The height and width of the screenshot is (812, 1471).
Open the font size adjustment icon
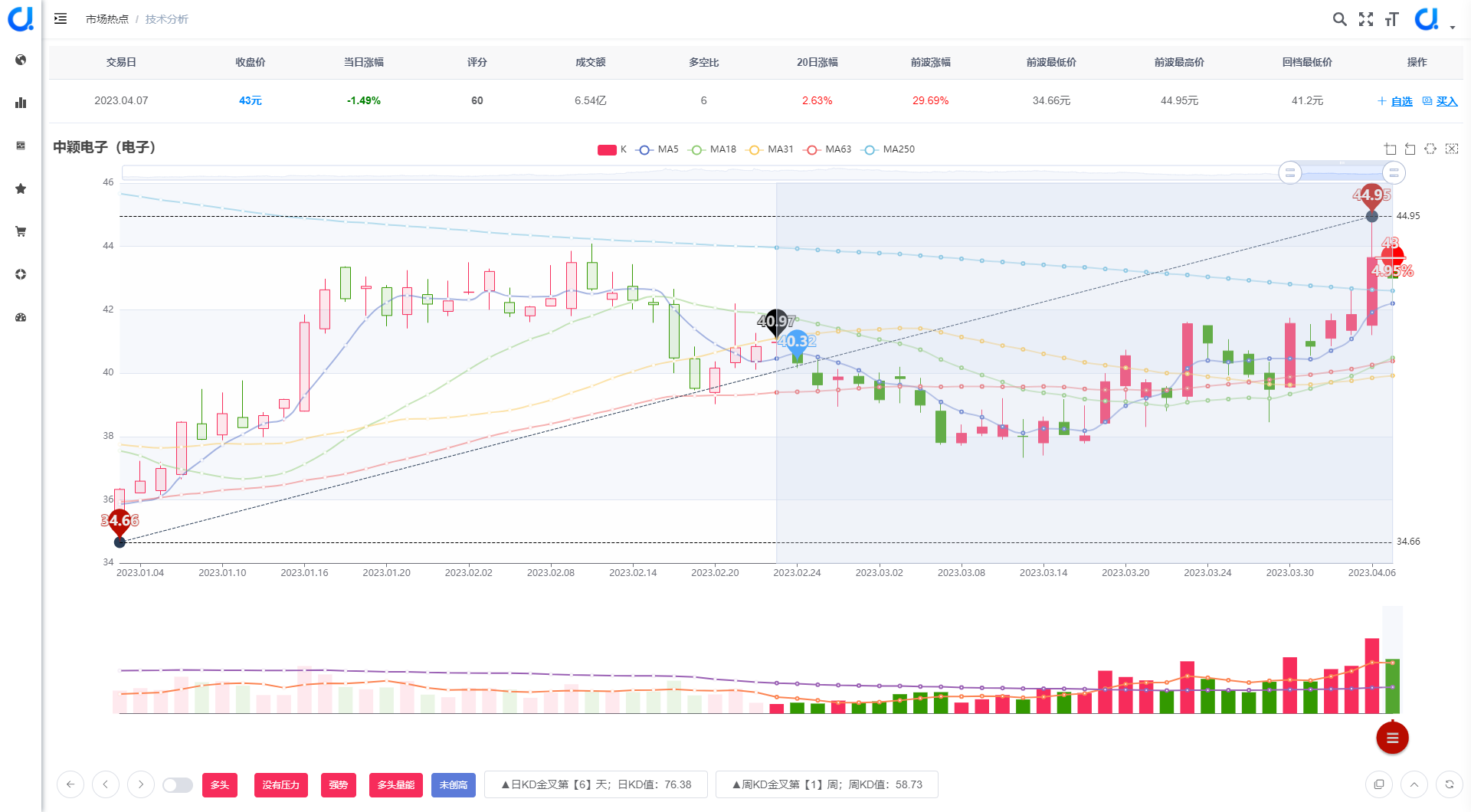pyautogui.click(x=1392, y=19)
